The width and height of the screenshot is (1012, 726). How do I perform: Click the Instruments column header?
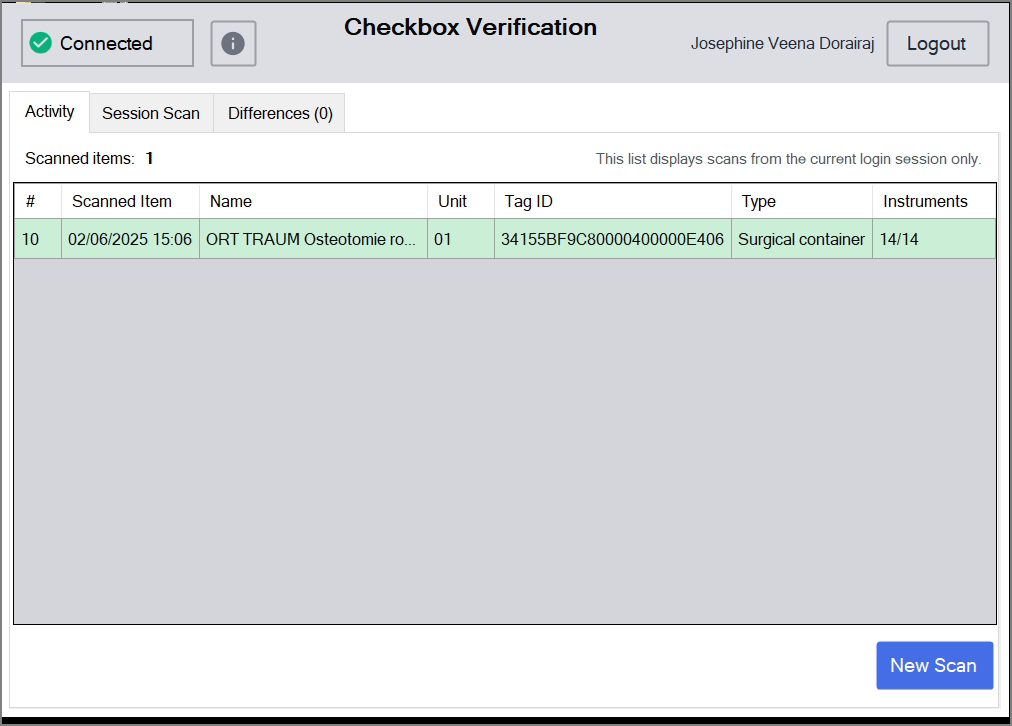(x=934, y=201)
